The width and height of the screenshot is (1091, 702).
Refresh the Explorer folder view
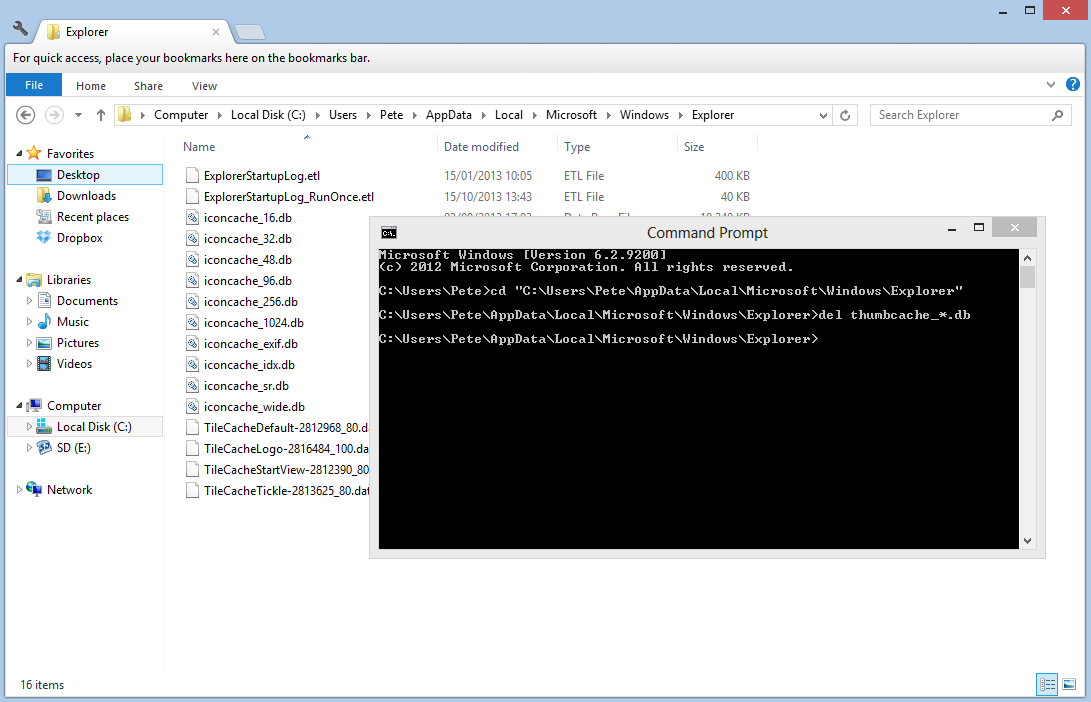tap(845, 115)
